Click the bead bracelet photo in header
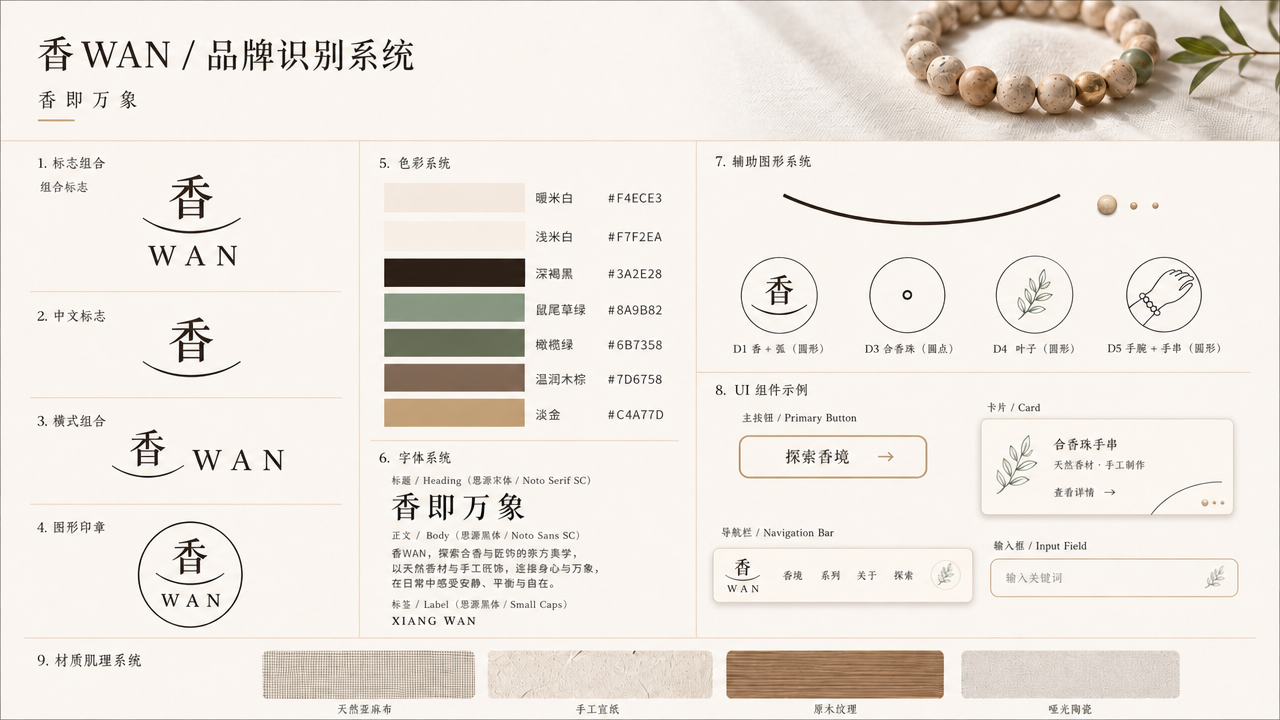 point(1030,55)
